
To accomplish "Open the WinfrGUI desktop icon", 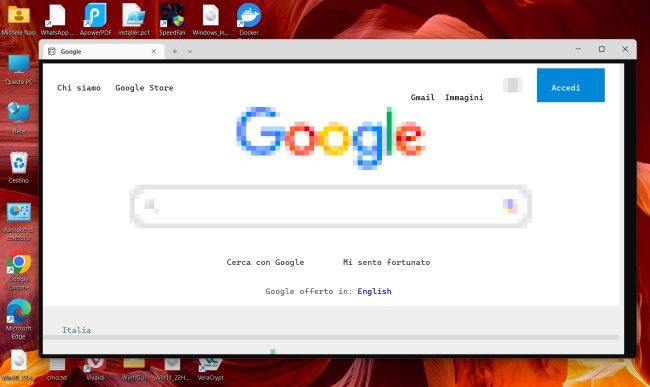I will tap(133, 369).
